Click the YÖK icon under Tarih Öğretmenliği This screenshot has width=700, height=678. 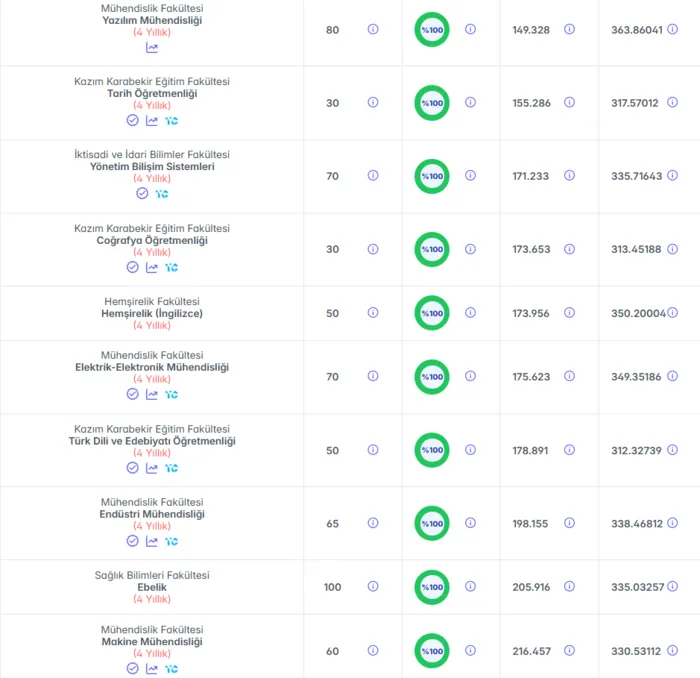coord(171,121)
